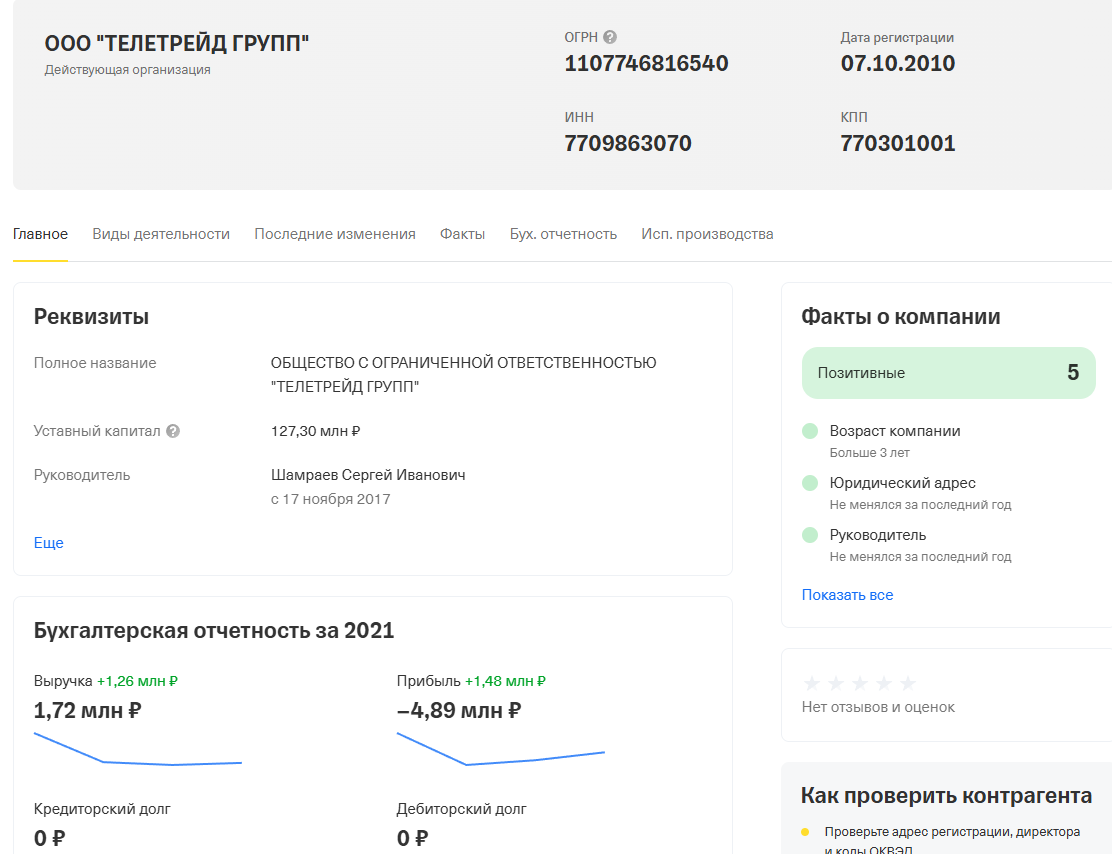Expand requisites via the Еще link
Screen dimensions: 1112x854
click(x=49, y=543)
